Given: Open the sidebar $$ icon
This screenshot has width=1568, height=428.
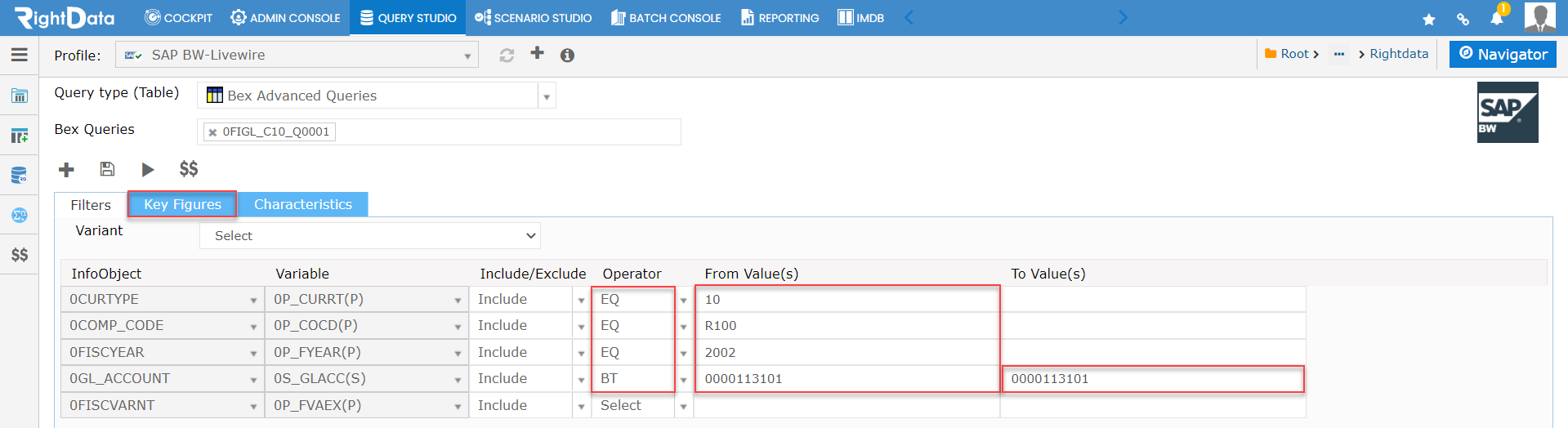Looking at the screenshot, I should click(x=20, y=255).
